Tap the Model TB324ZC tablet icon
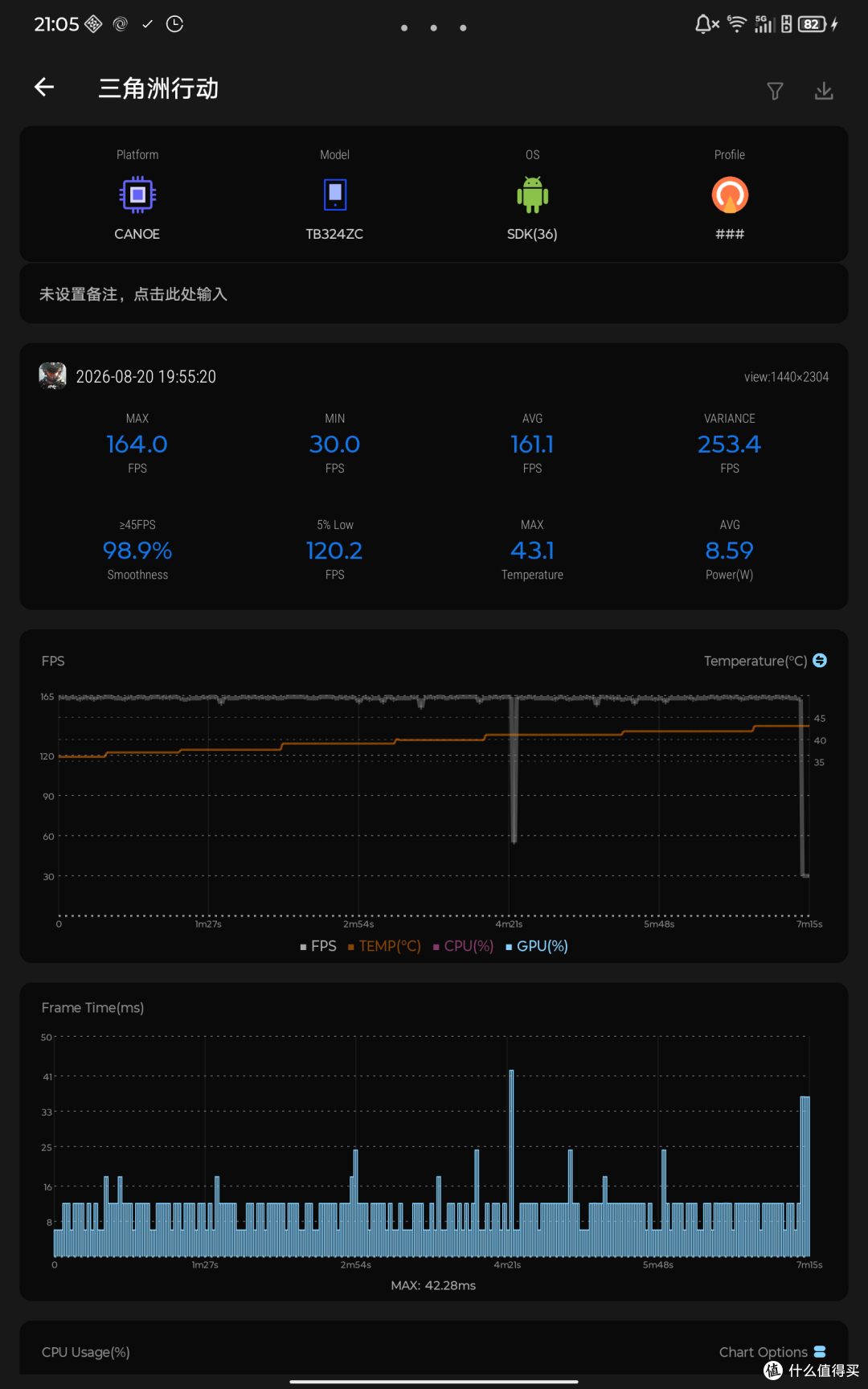 pyautogui.click(x=335, y=195)
